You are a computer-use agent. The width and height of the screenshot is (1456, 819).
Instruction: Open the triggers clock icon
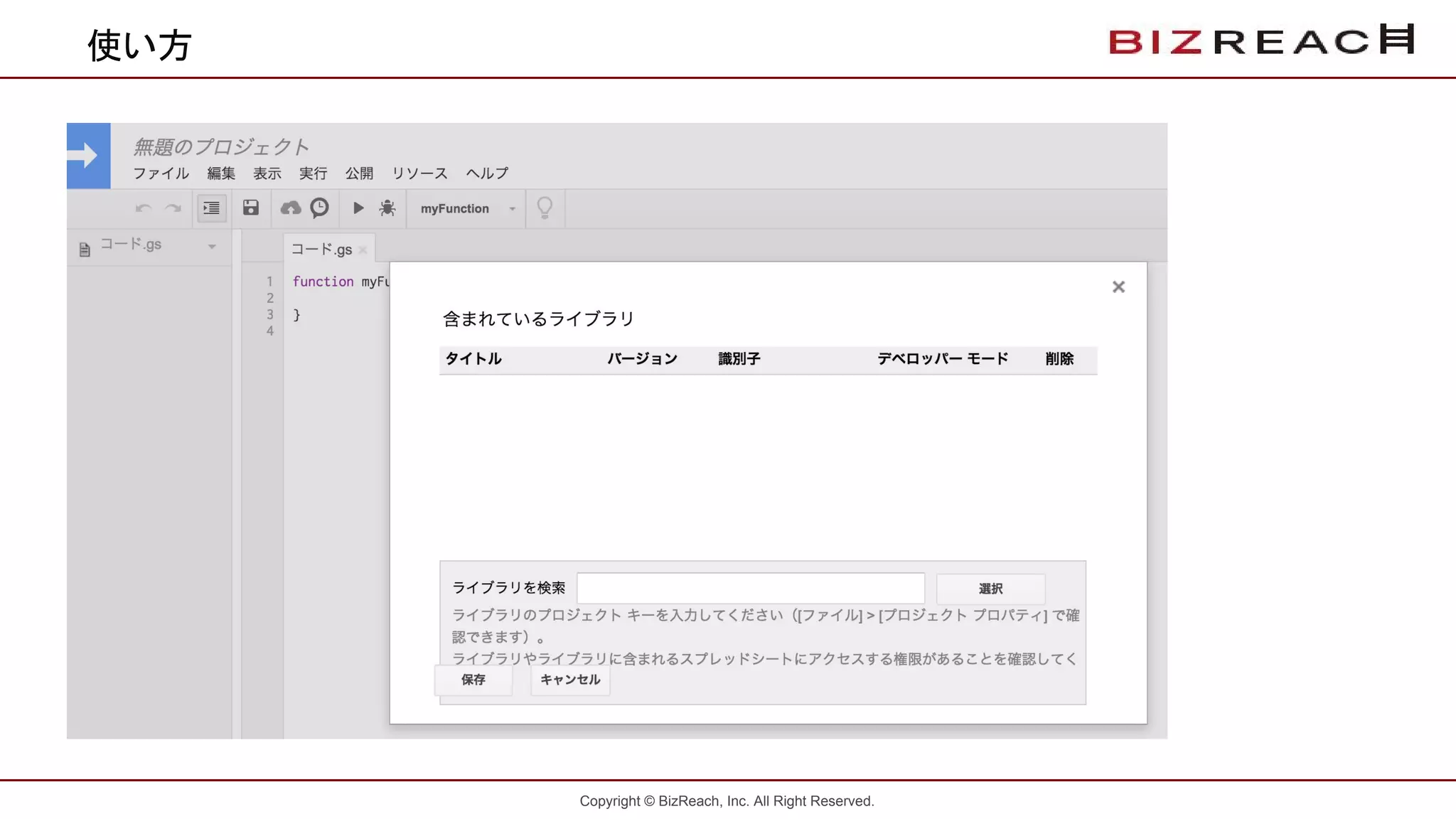320,208
